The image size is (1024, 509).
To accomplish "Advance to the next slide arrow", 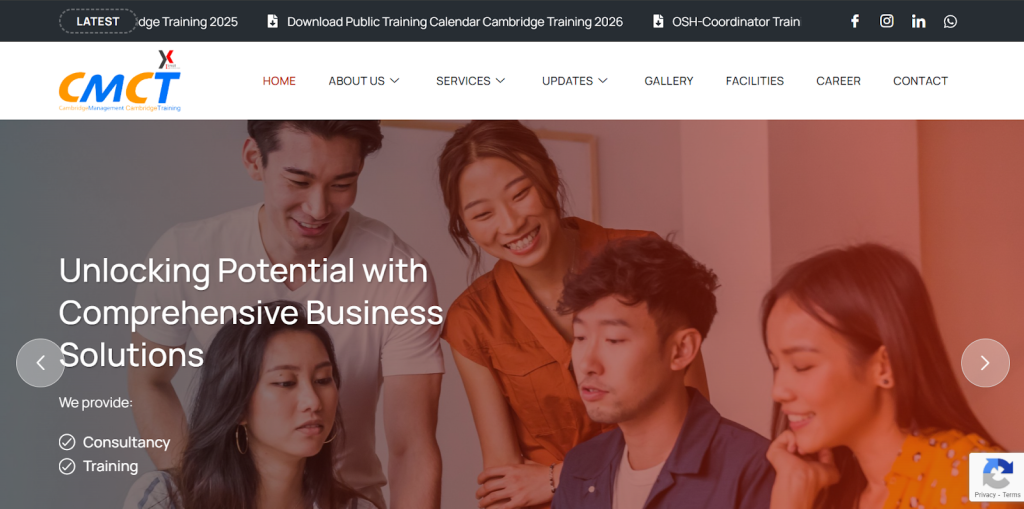I will click(985, 363).
